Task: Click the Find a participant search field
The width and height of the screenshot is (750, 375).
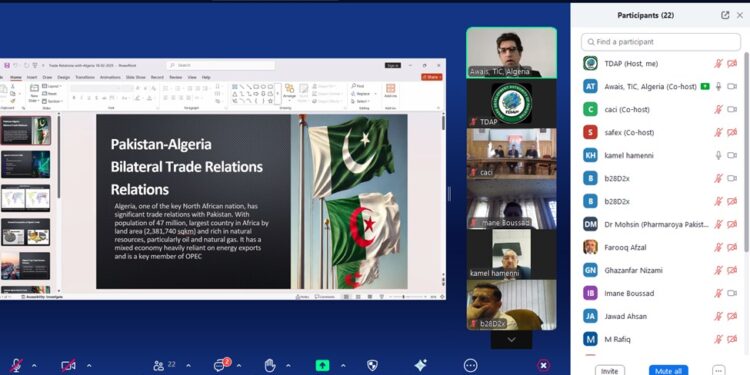Action: pos(661,42)
